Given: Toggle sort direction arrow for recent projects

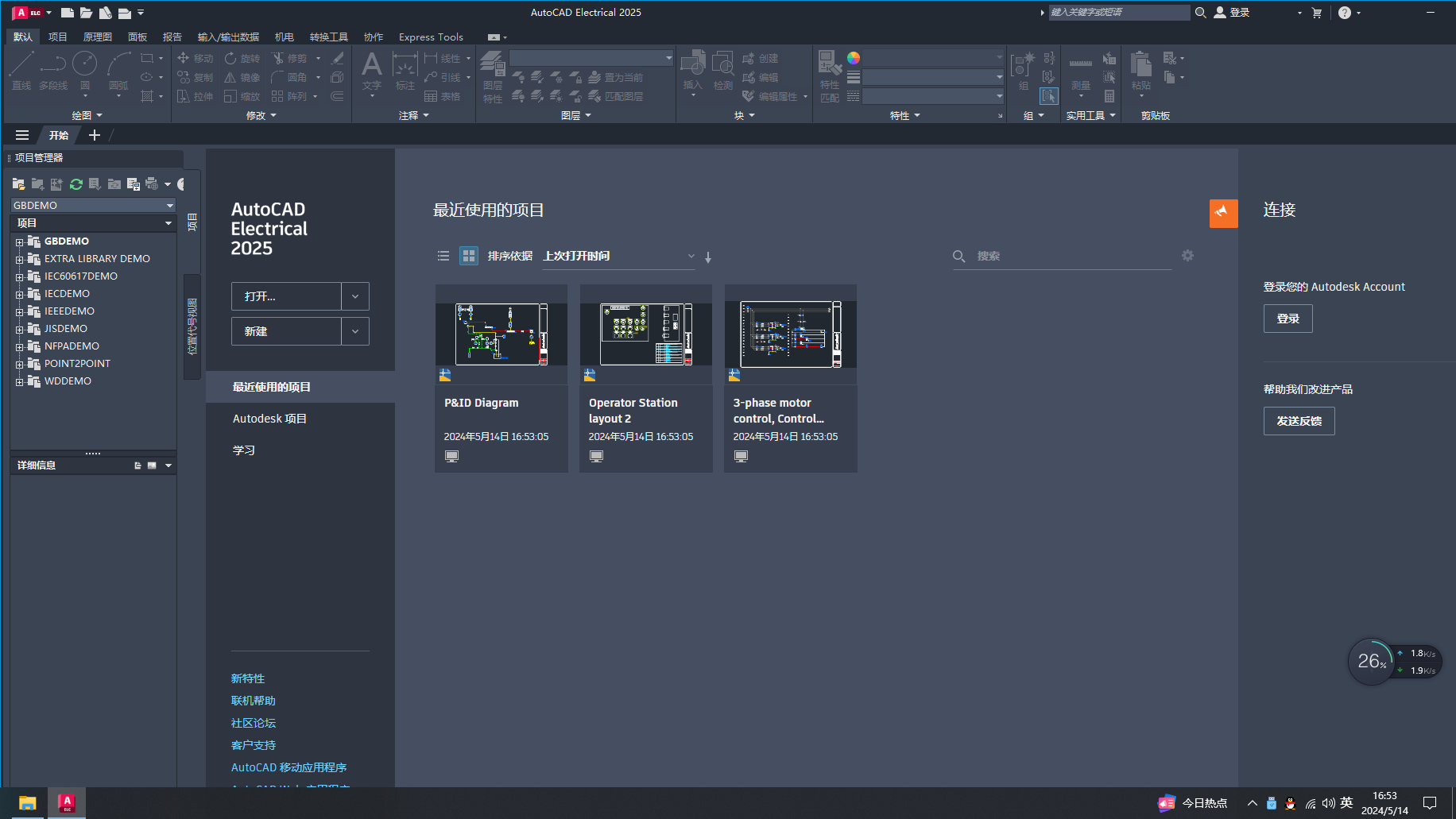Looking at the screenshot, I should [708, 257].
